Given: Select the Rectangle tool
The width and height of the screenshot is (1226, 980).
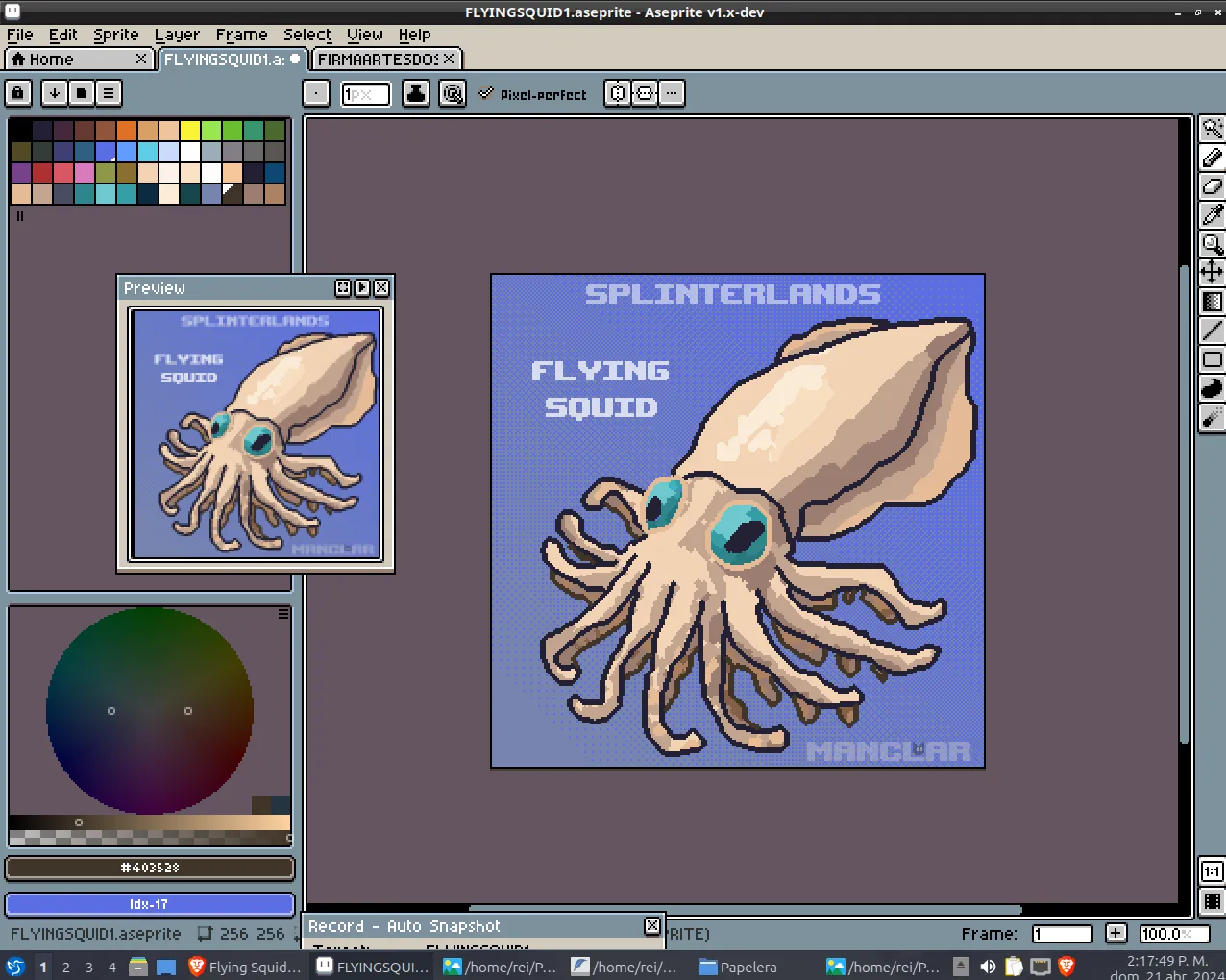Looking at the screenshot, I should tap(1213, 359).
